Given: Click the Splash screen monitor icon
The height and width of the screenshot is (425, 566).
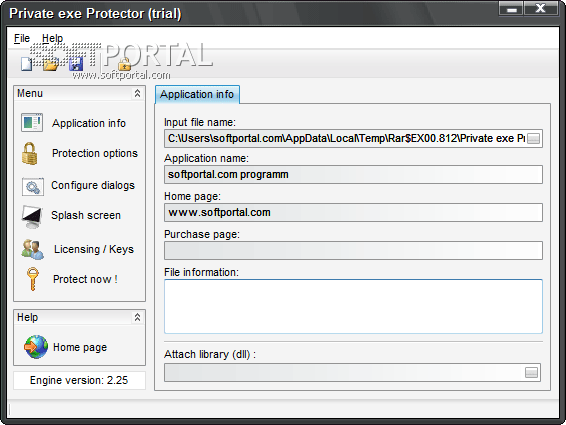Looking at the screenshot, I should [32, 217].
